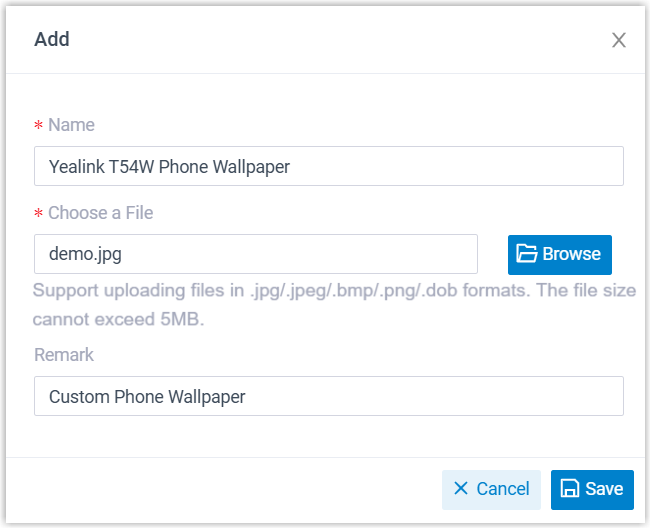Click the Remark label
This screenshot has height=529, width=651.
(x=64, y=355)
